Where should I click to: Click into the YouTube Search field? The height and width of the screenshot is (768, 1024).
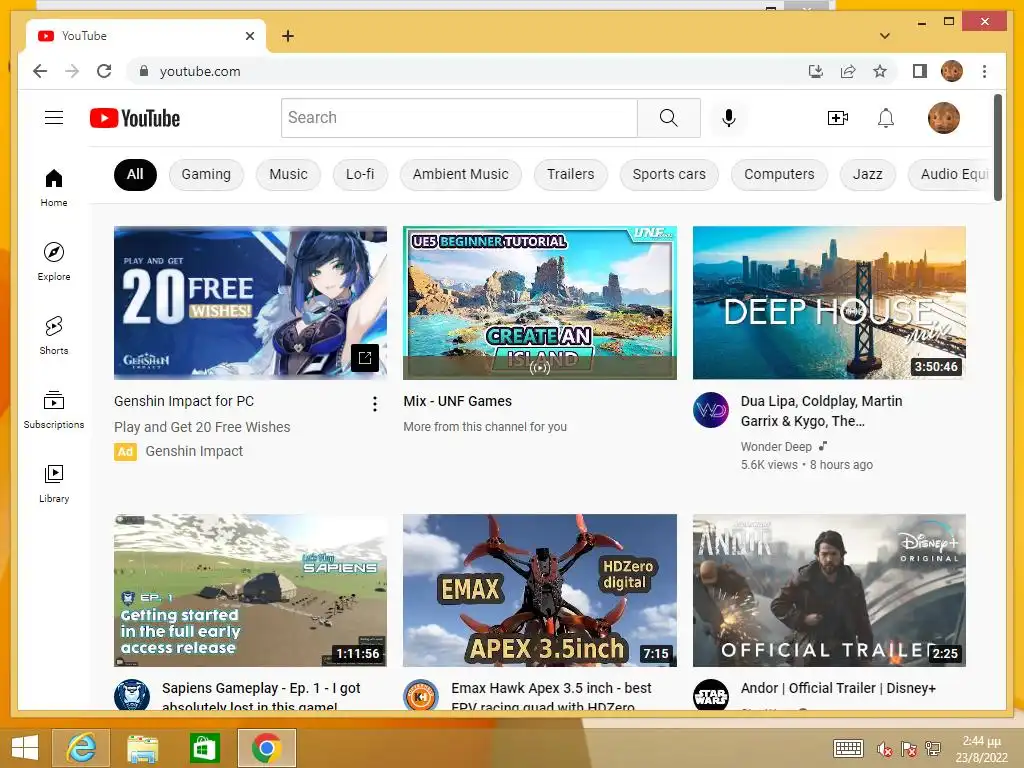click(x=459, y=118)
